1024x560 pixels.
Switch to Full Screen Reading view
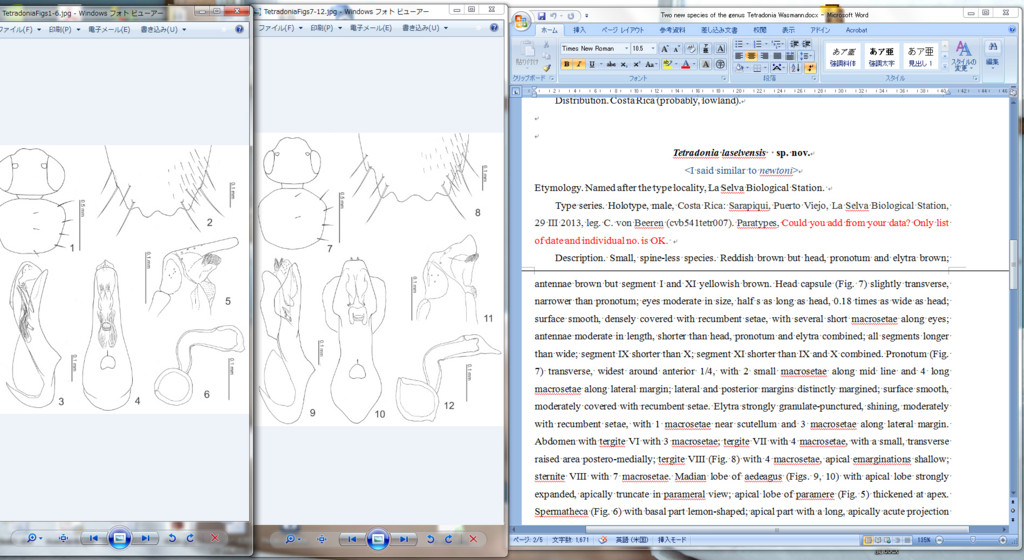[878, 540]
